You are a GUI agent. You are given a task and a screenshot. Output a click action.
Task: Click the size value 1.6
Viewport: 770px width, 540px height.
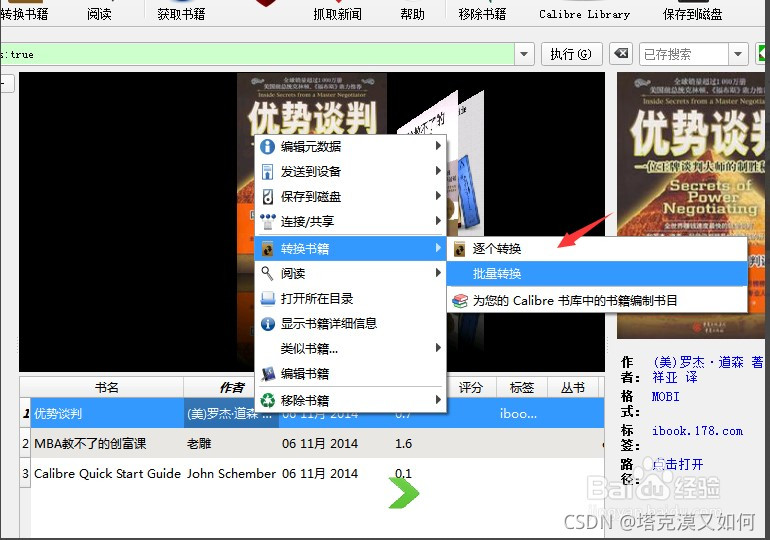tap(404, 443)
